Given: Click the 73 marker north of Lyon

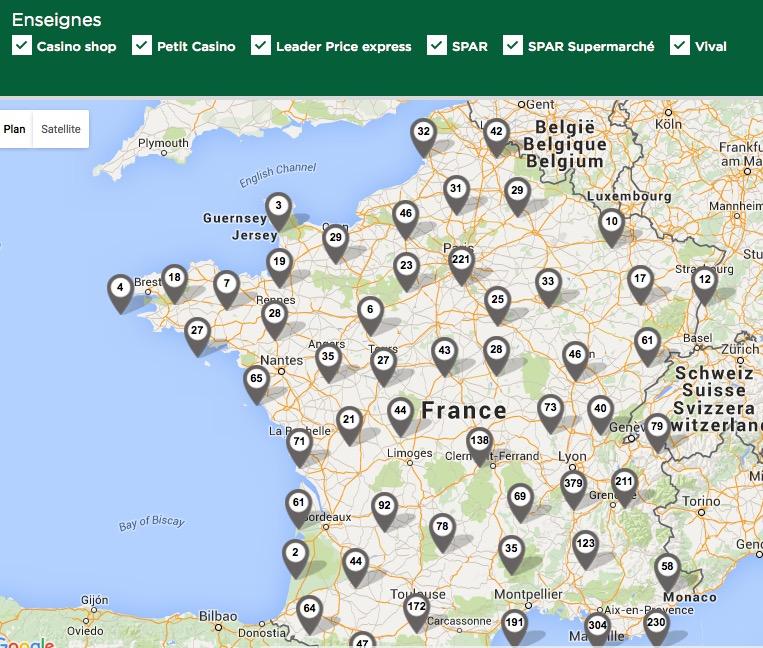Looking at the screenshot, I should 550,414.
